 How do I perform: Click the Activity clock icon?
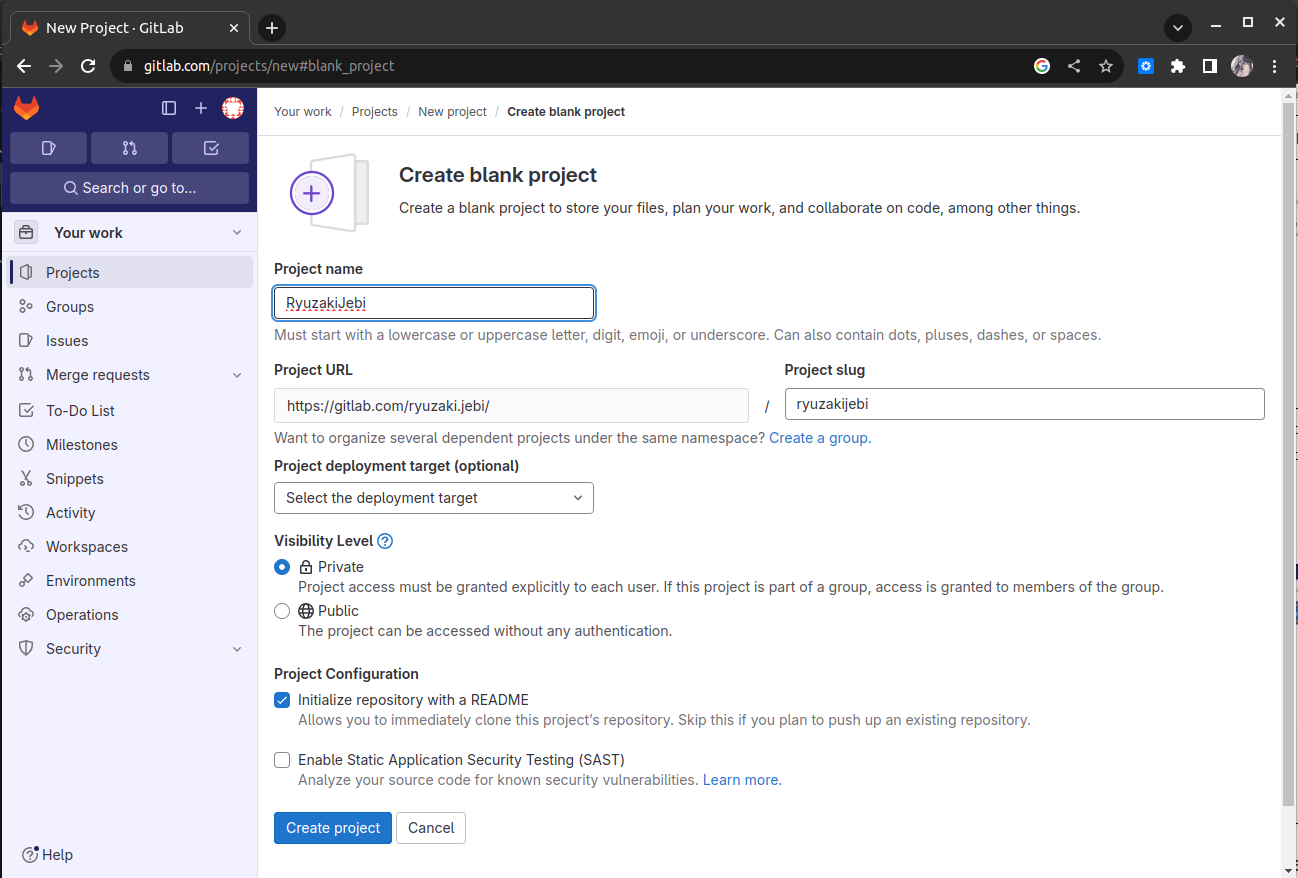pos(26,512)
